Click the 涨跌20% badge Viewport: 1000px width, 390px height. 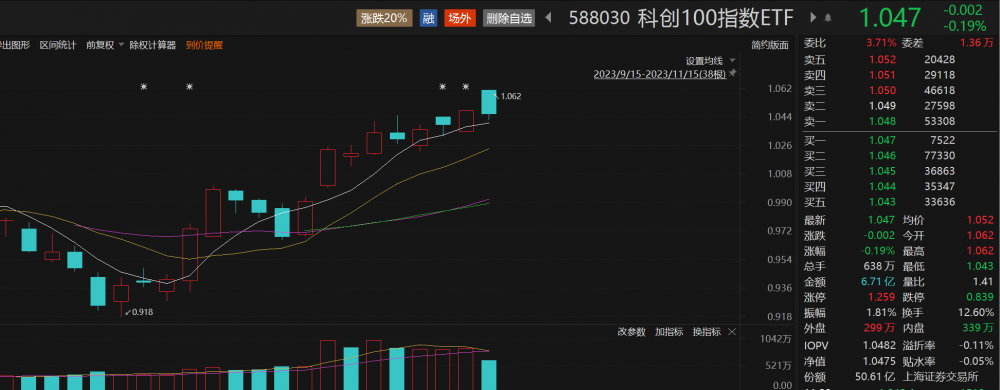coord(385,18)
